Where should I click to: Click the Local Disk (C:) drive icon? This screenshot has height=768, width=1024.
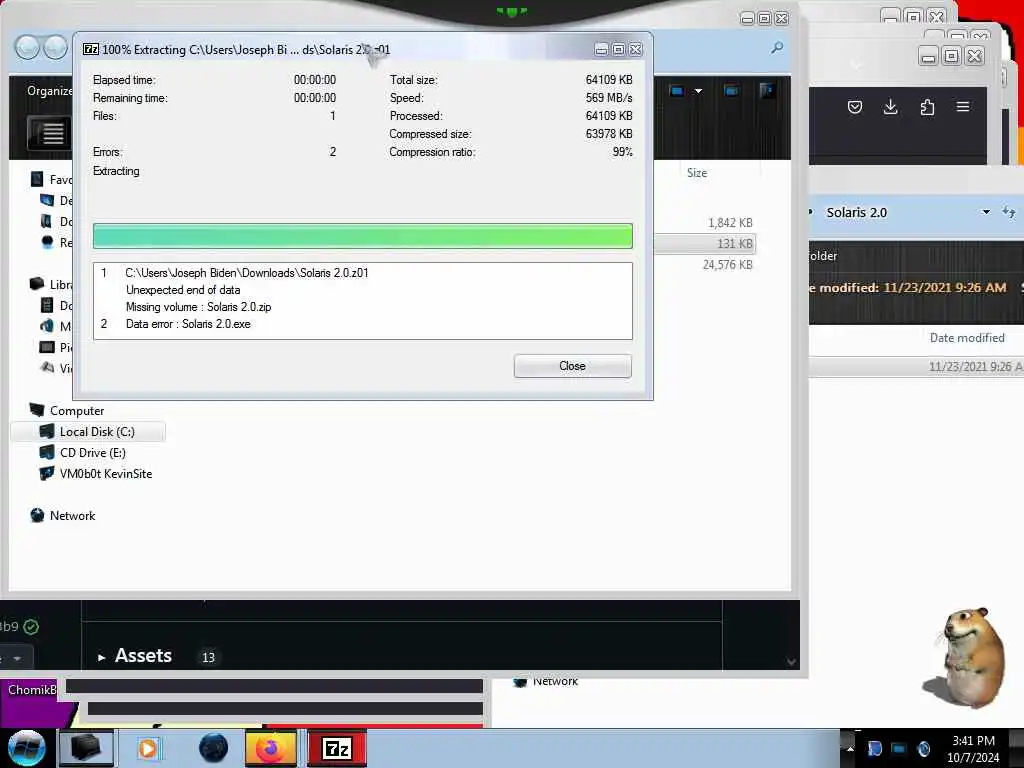pyautogui.click(x=46, y=431)
